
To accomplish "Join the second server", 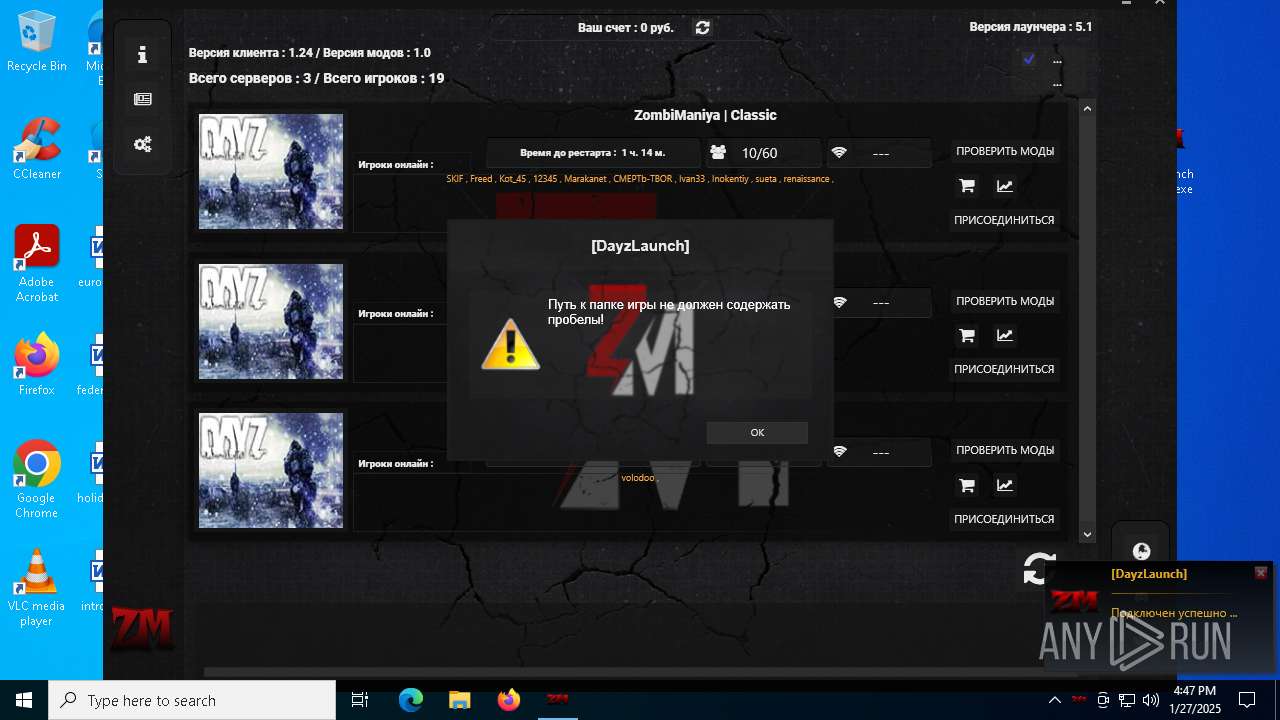I will [1004, 369].
